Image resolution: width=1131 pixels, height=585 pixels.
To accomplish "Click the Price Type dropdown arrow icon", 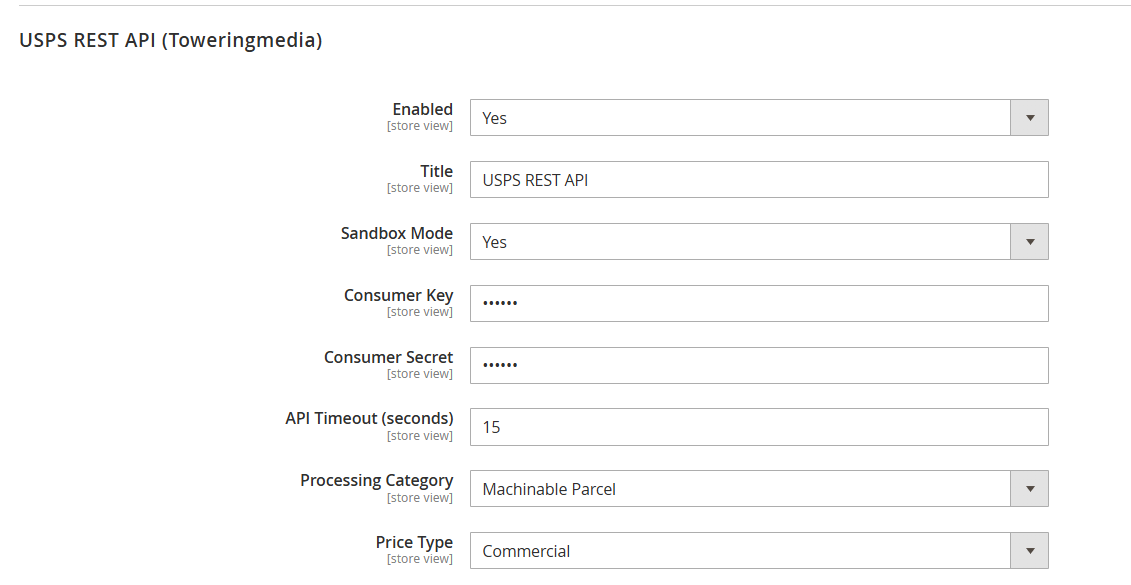I will coord(1029,550).
